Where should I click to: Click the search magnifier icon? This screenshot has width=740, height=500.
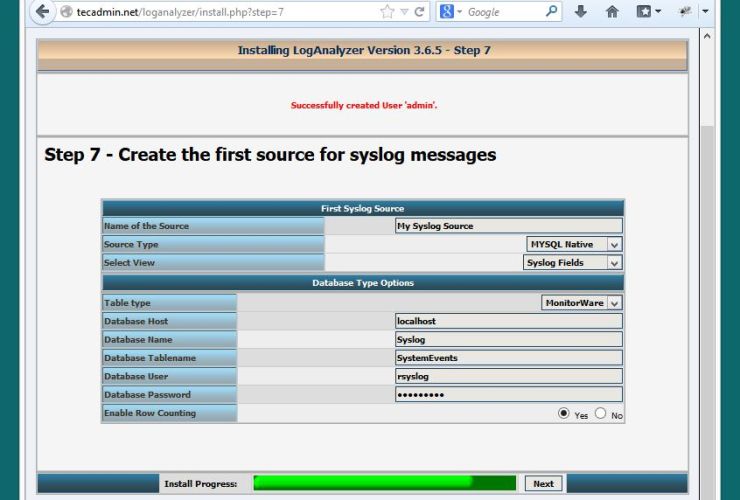[x=552, y=12]
